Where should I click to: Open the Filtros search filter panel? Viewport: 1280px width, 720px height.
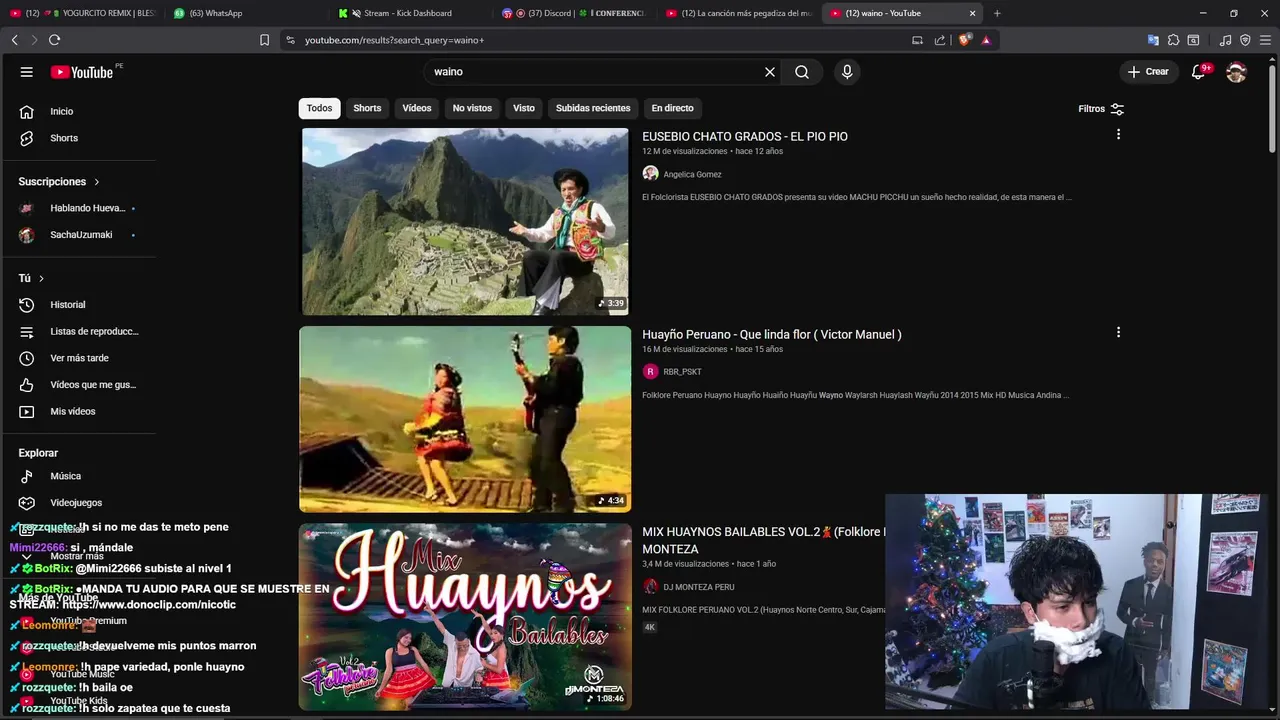pyautogui.click(x=1101, y=109)
